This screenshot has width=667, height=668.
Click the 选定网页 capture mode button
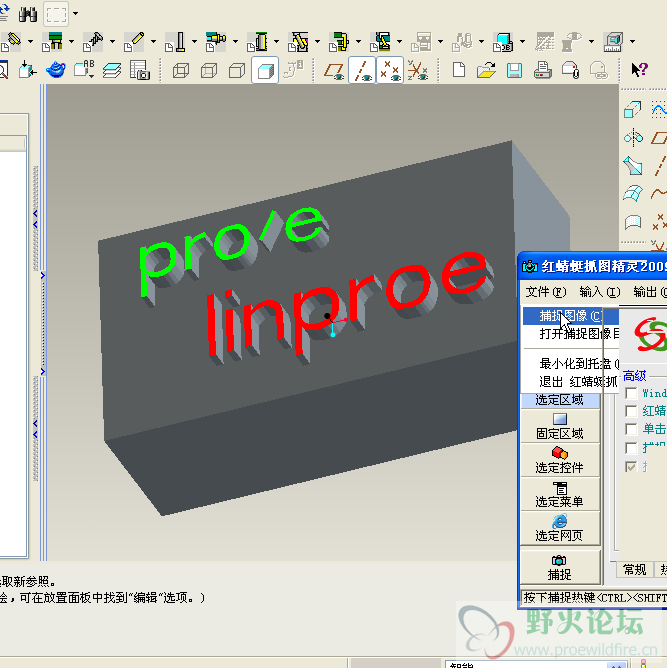click(x=560, y=528)
